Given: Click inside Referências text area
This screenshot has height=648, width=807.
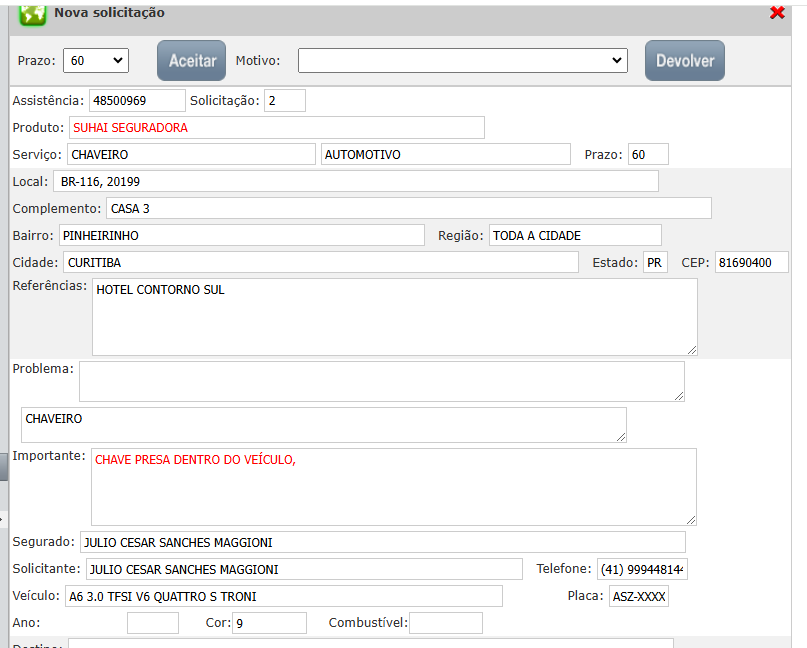Looking at the screenshot, I should pos(394,317).
